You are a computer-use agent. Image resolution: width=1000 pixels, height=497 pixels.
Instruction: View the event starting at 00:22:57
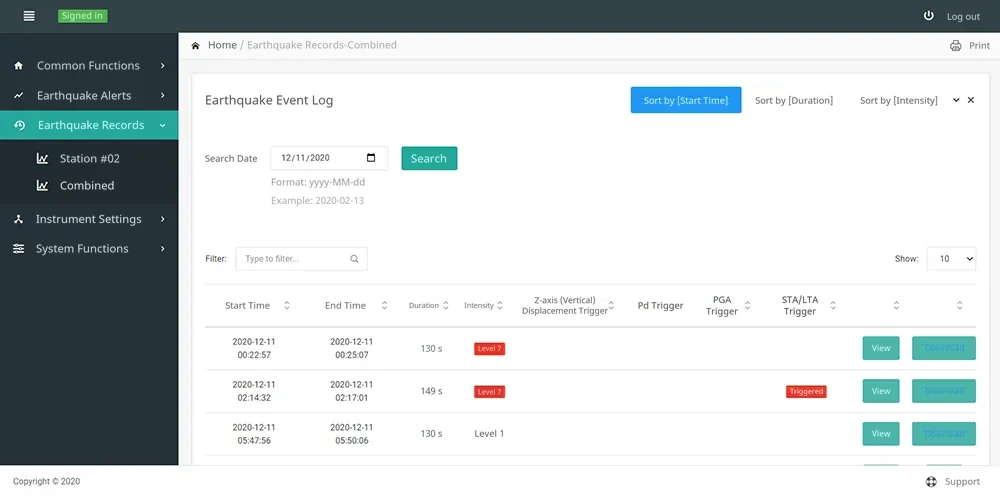pyautogui.click(x=881, y=348)
